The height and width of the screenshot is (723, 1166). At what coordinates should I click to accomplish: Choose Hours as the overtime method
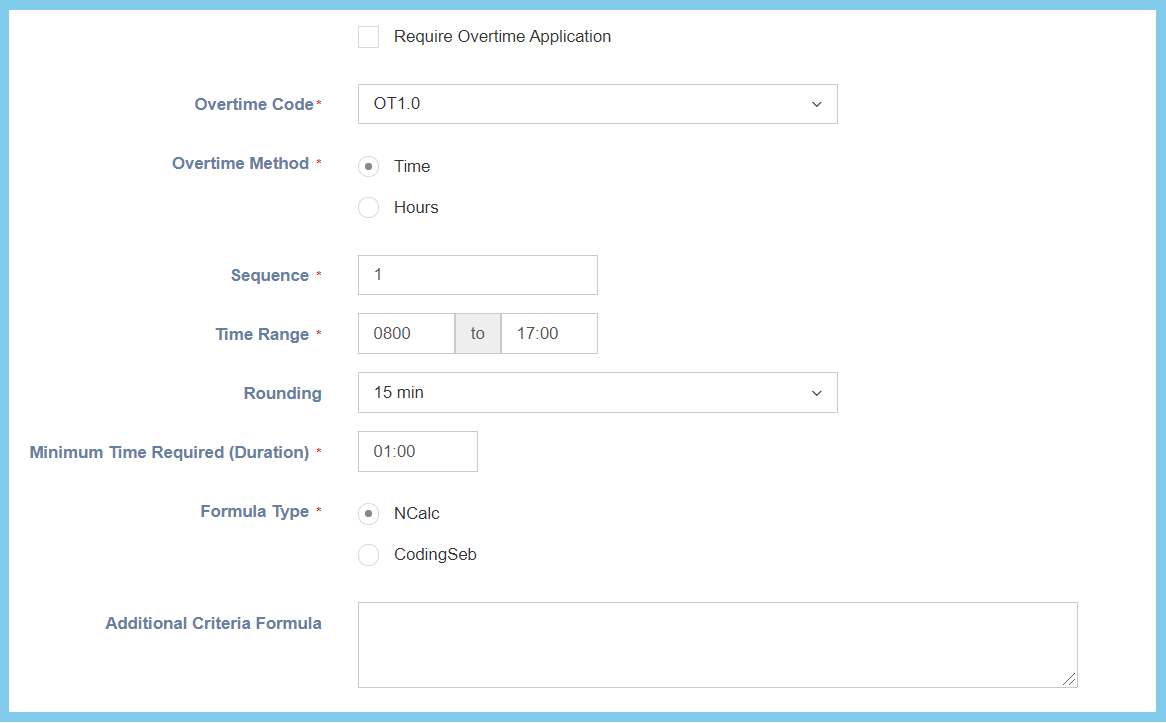click(x=369, y=208)
